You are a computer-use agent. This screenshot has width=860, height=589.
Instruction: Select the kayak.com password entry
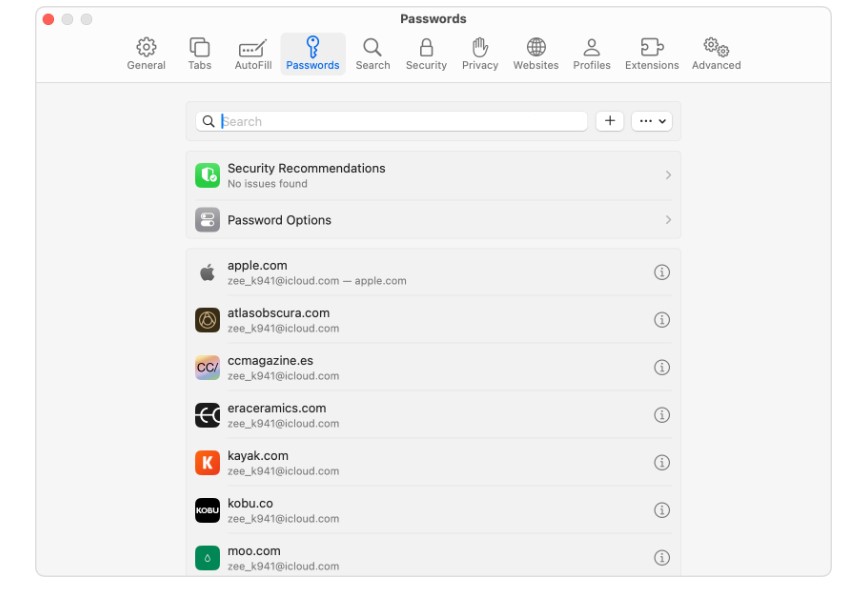point(400,463)
